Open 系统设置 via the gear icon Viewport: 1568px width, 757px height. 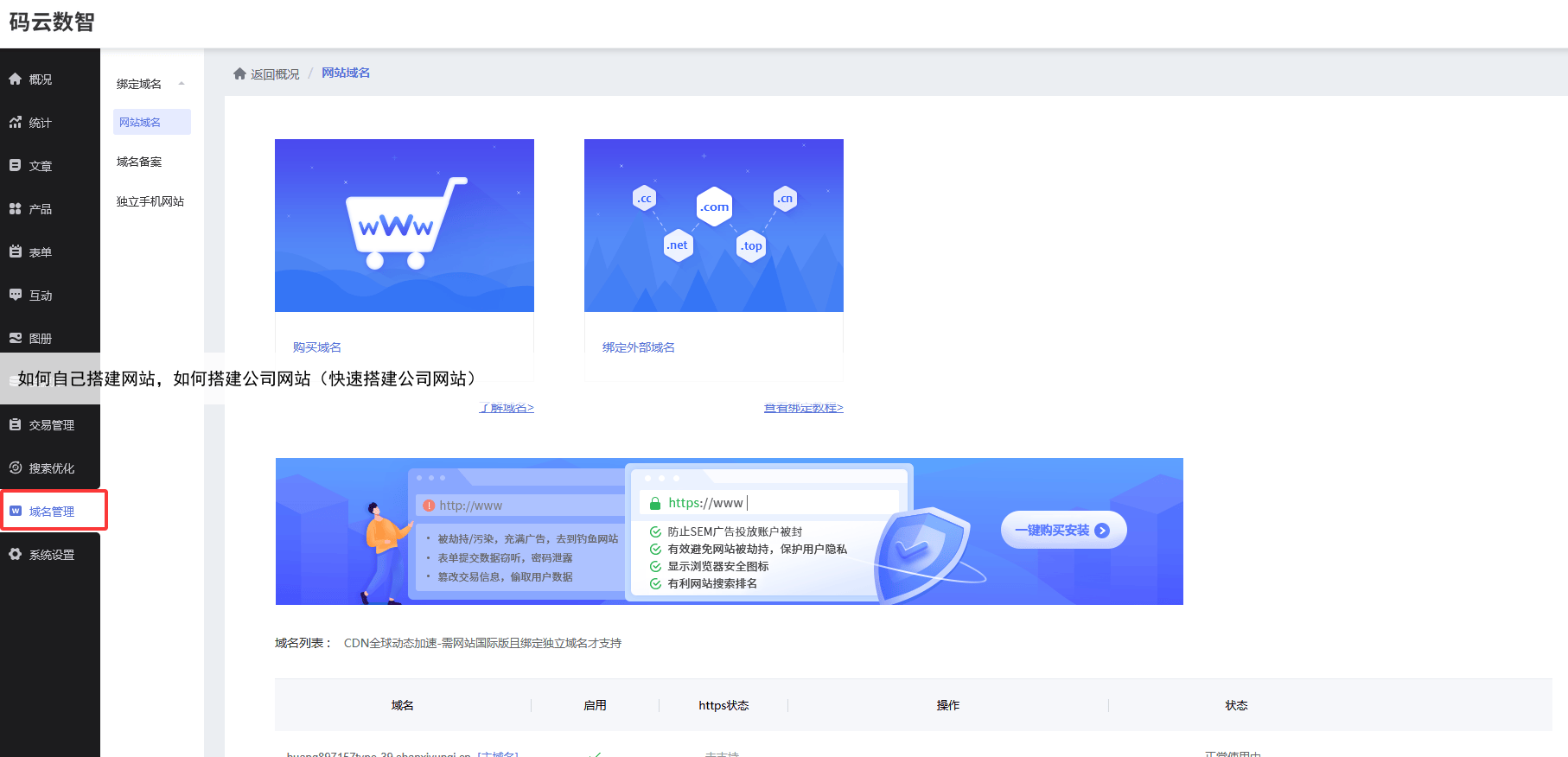click(x=15, y=554)
